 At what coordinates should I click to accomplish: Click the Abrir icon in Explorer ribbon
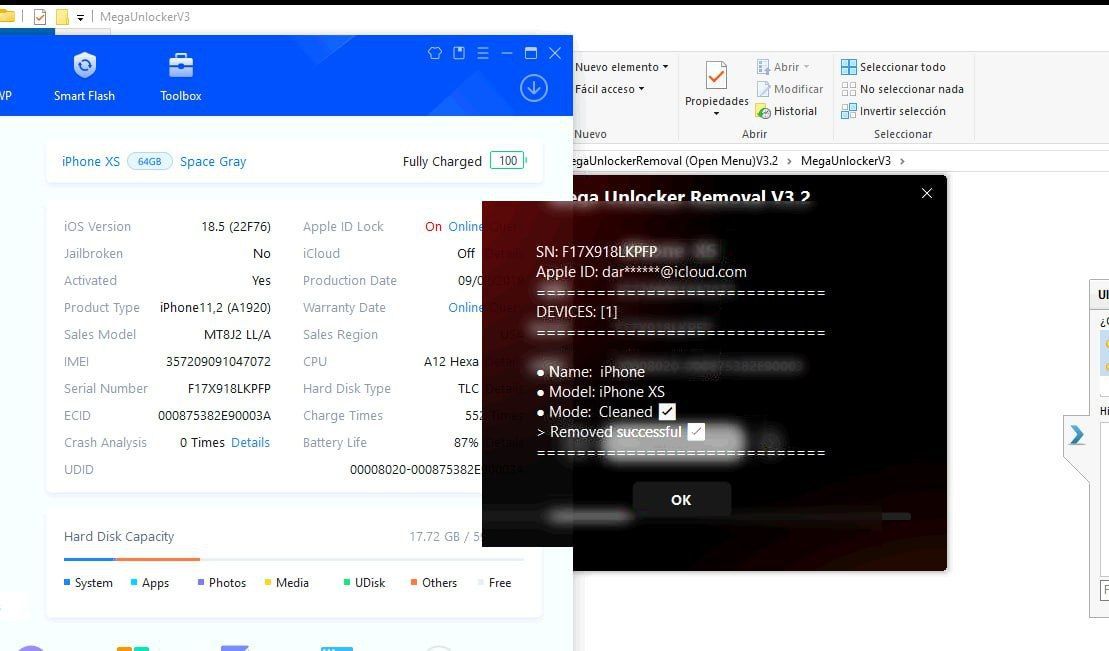(x=763, y=67)
